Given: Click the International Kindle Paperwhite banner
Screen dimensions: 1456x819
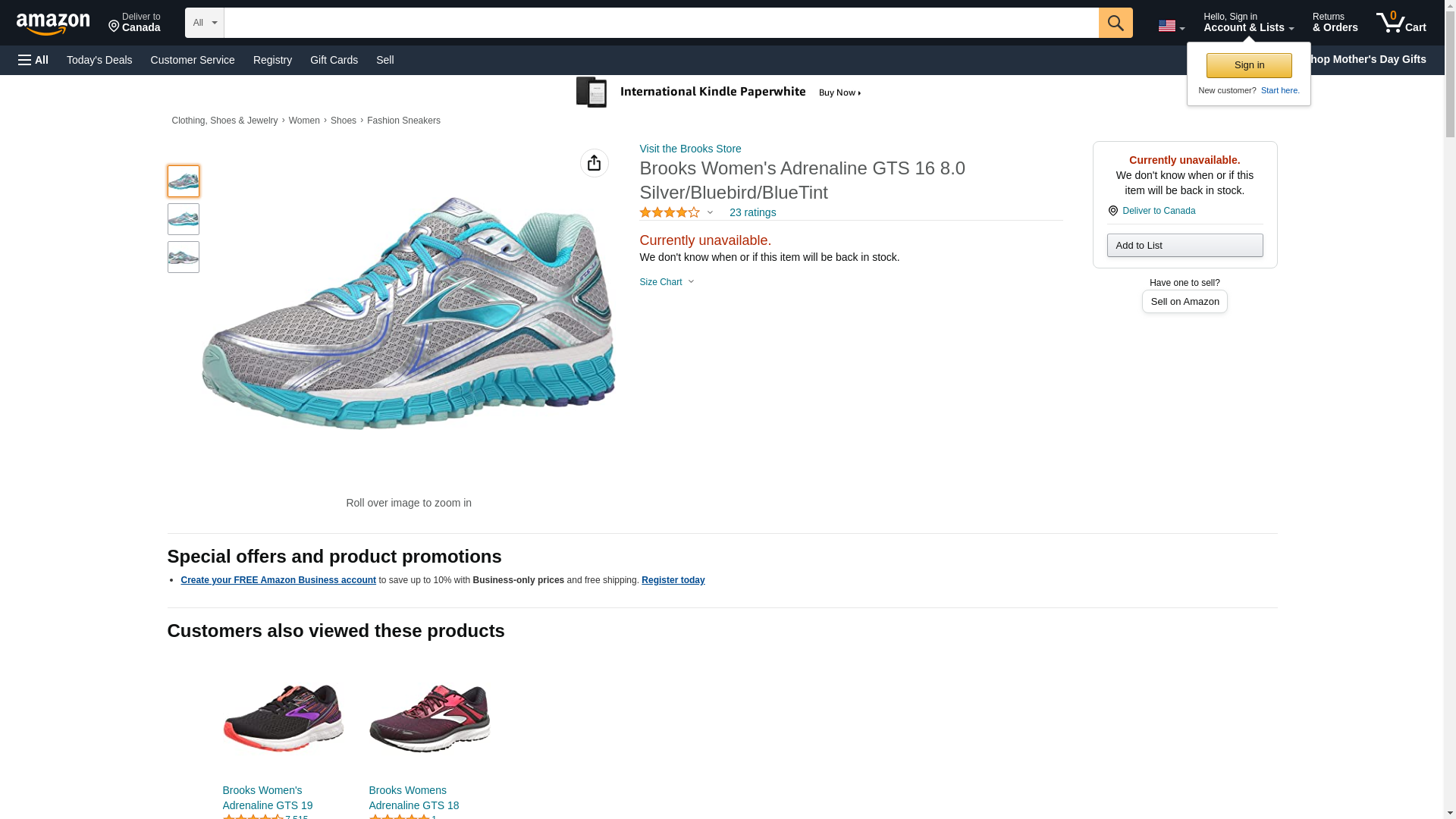Looking at the screenshot, I should coord(719,93).
